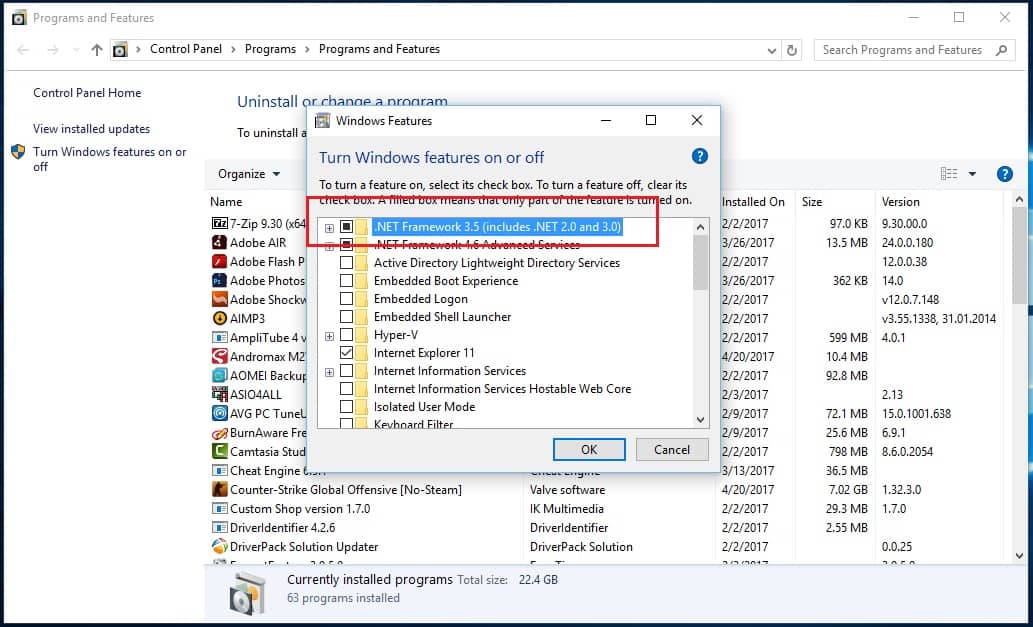The image size is (1033, 627).
Task: Click Turn Windows features on or off
Action: coord(109,159)
